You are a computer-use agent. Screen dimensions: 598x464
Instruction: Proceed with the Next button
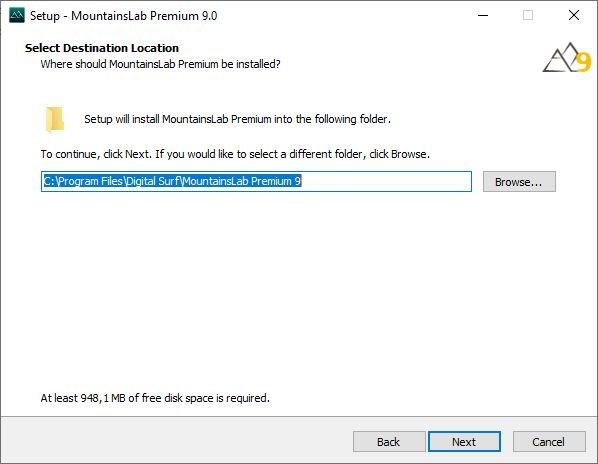click(464, 442)
